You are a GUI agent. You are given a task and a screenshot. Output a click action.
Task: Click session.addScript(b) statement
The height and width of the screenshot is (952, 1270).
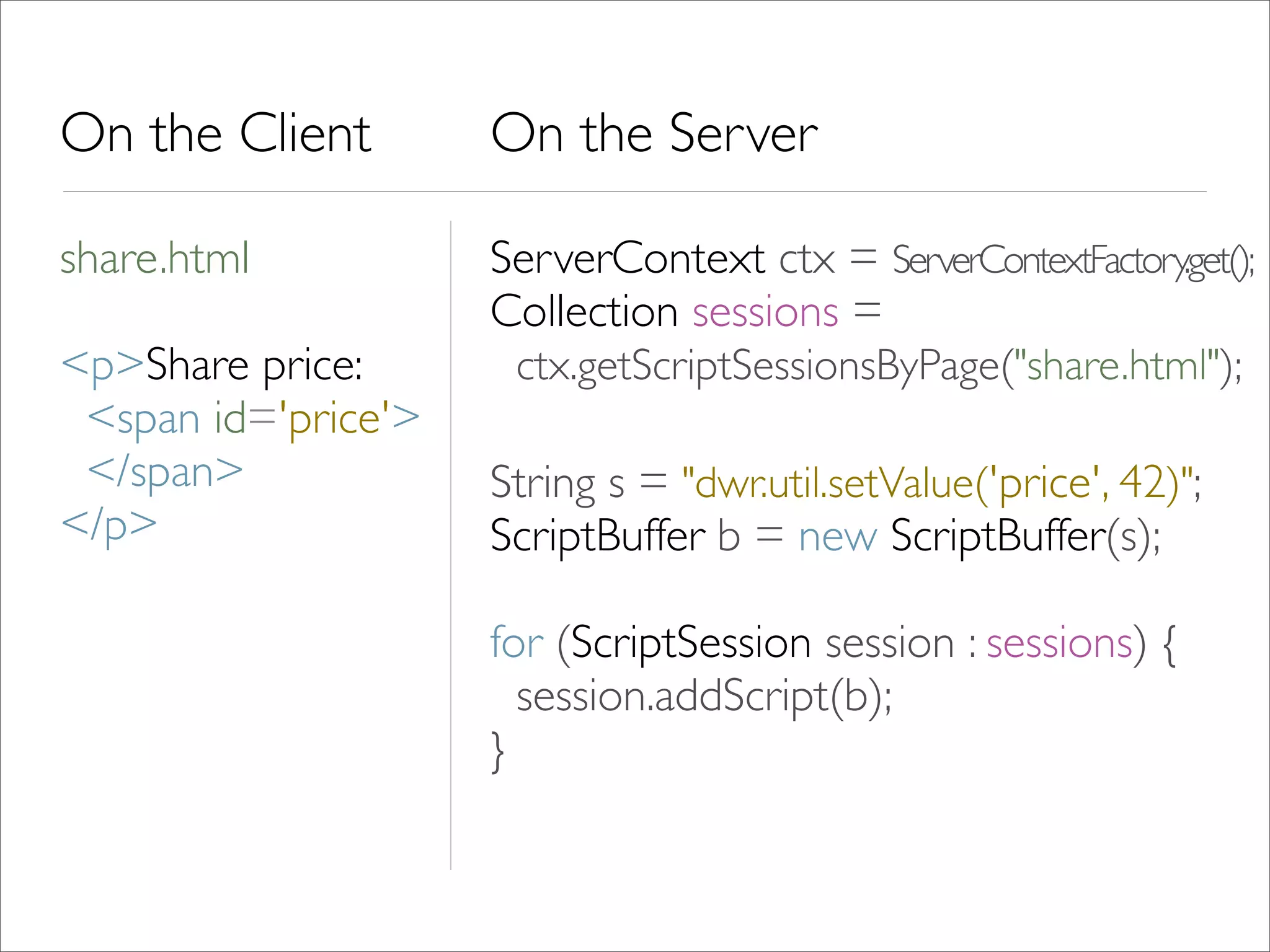704,697
